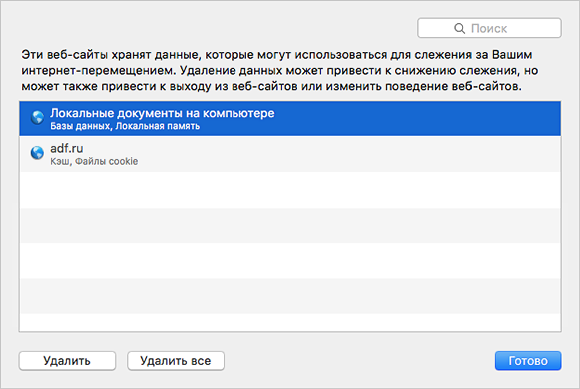
Task: Click blank dialog area between Удалить все and Готово
Action: [360, 361]
